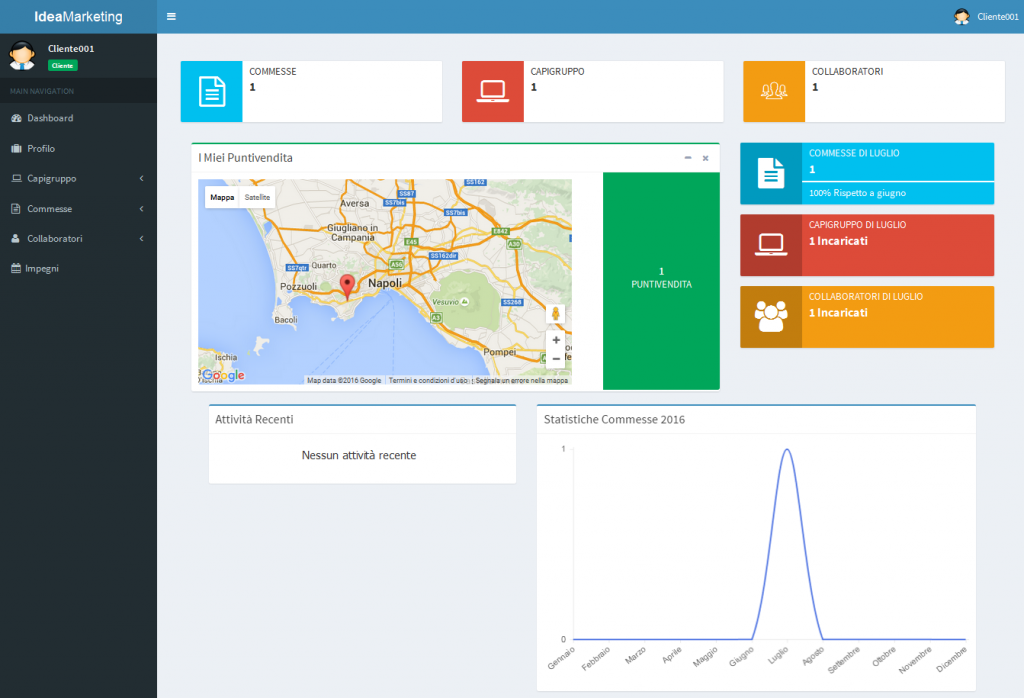Click the Commesse di Luglio file icon
Screen dimensions: 1024x698
(x=771, y=173)
